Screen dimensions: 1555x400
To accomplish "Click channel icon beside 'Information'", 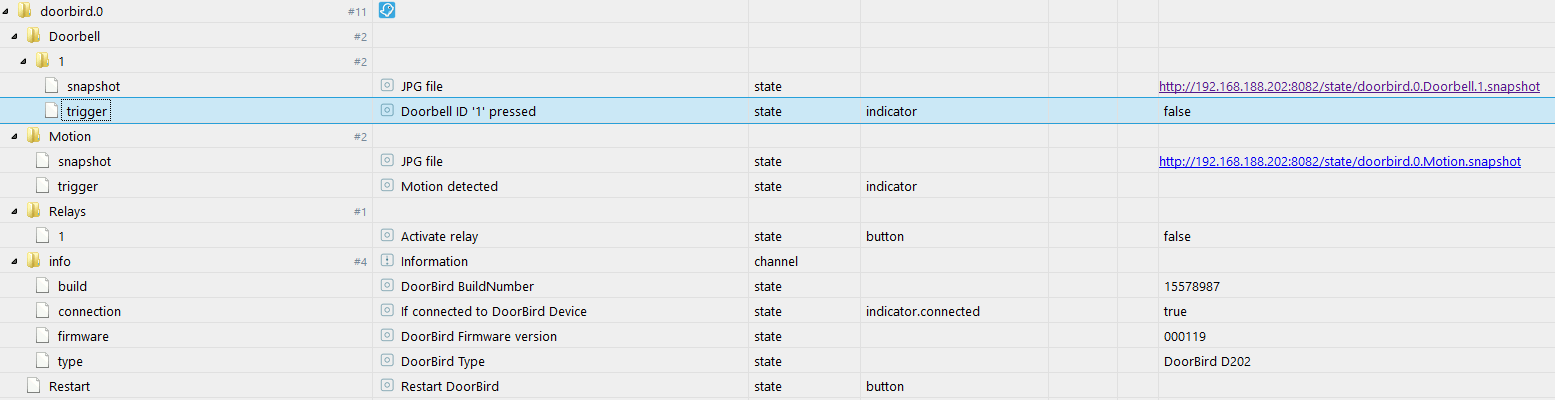I will coord(387,261).
